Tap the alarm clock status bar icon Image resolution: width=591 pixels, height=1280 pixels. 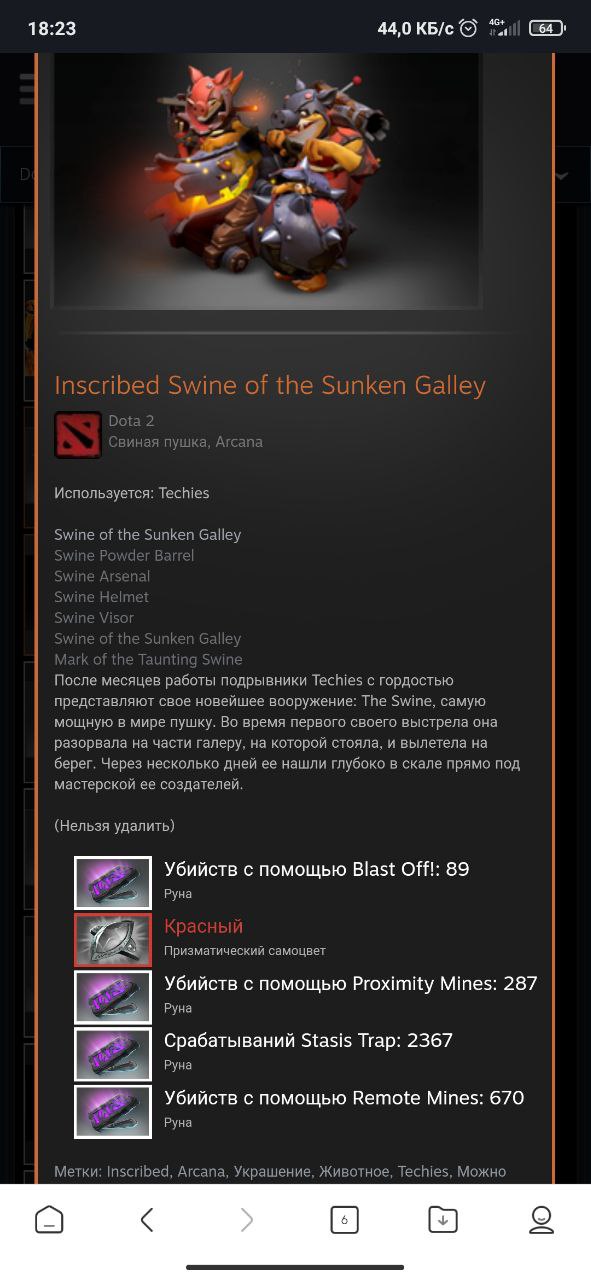[x=468, y=29]
